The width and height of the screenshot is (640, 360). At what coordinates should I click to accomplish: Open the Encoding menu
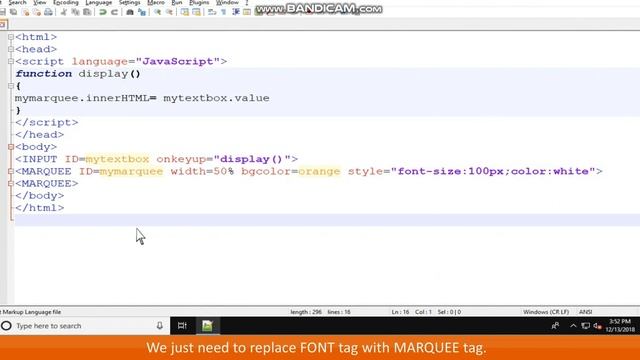[x=66, y=2]
